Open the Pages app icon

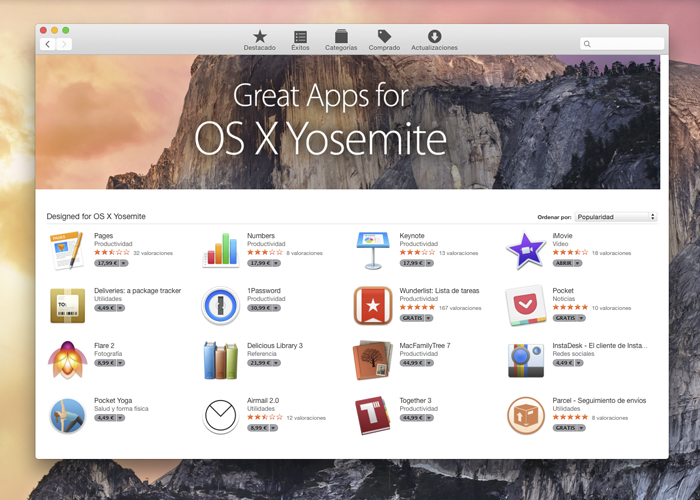[x=67, y=250]
